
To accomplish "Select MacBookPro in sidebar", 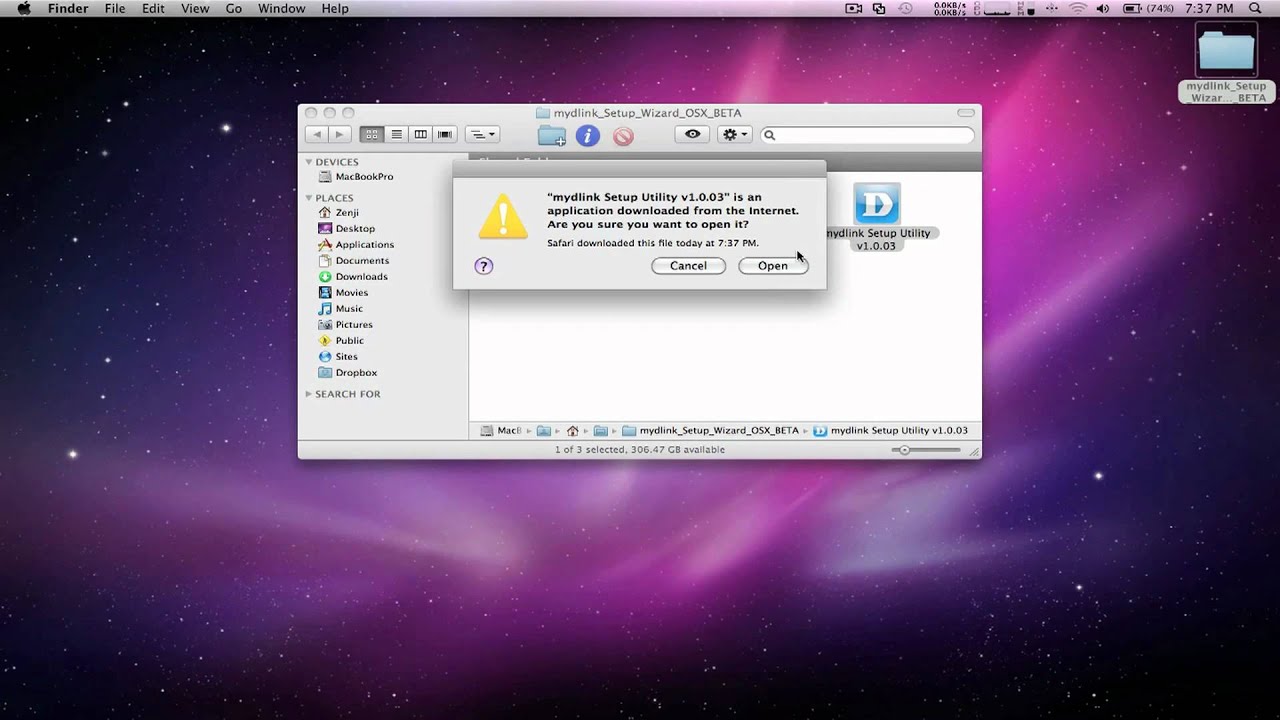I will click(355, 176).
